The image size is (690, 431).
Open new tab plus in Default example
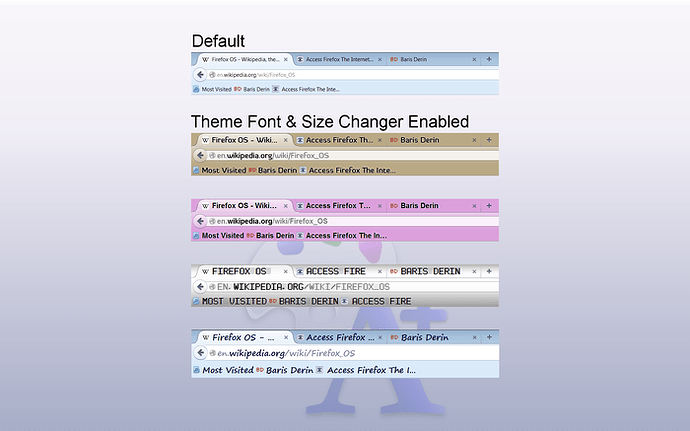pos(489,59)
